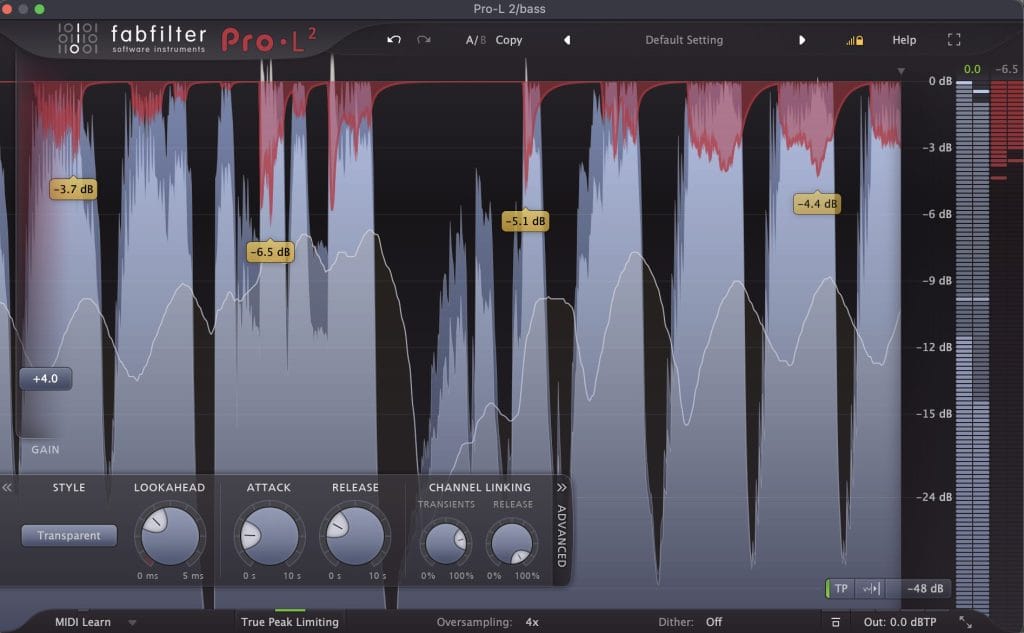Click the red gain reduction meter
Screen dimensions: 1024x633
[1007, 129]
